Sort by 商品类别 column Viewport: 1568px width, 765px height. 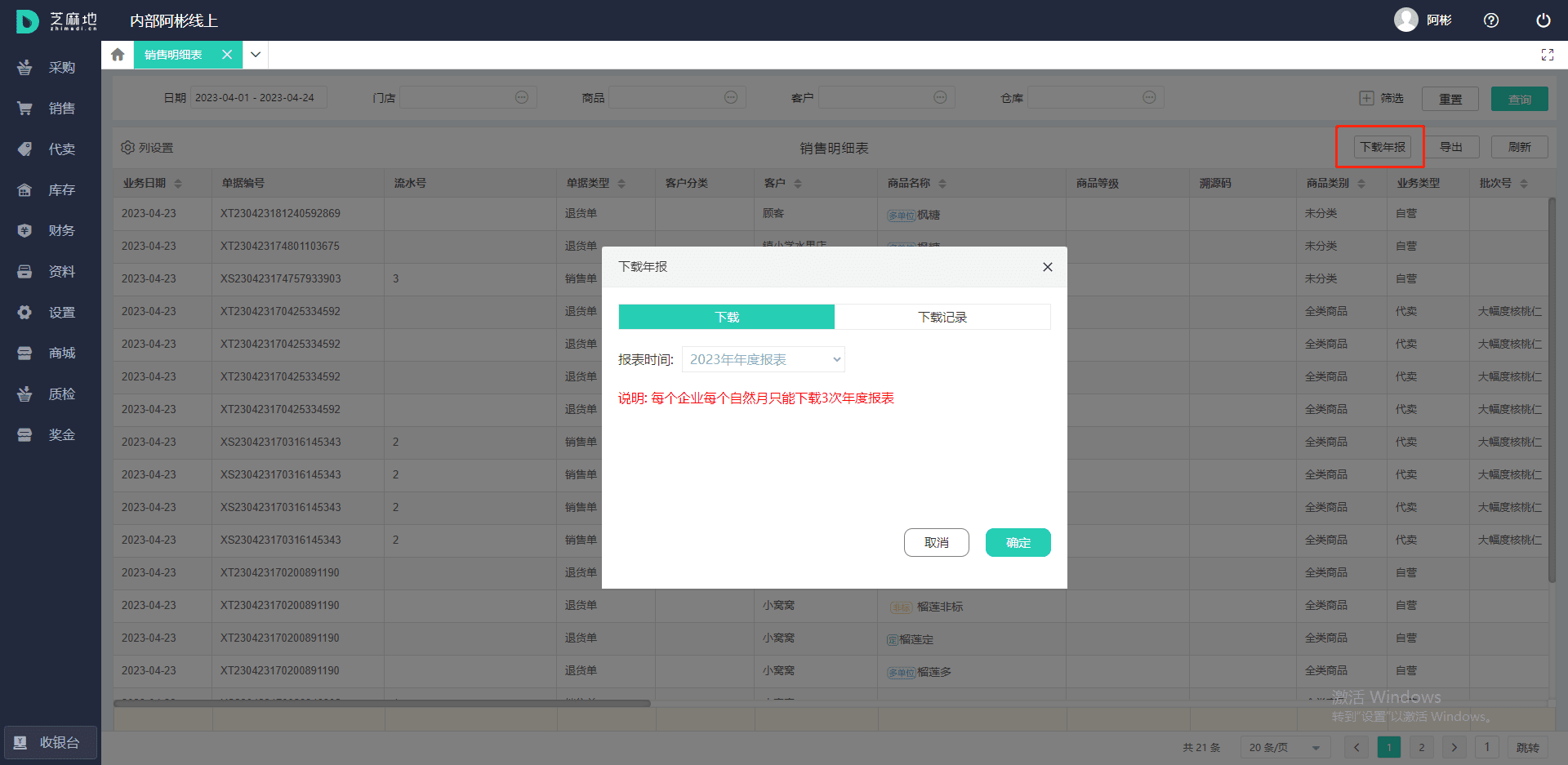[x=1361, y=184]
